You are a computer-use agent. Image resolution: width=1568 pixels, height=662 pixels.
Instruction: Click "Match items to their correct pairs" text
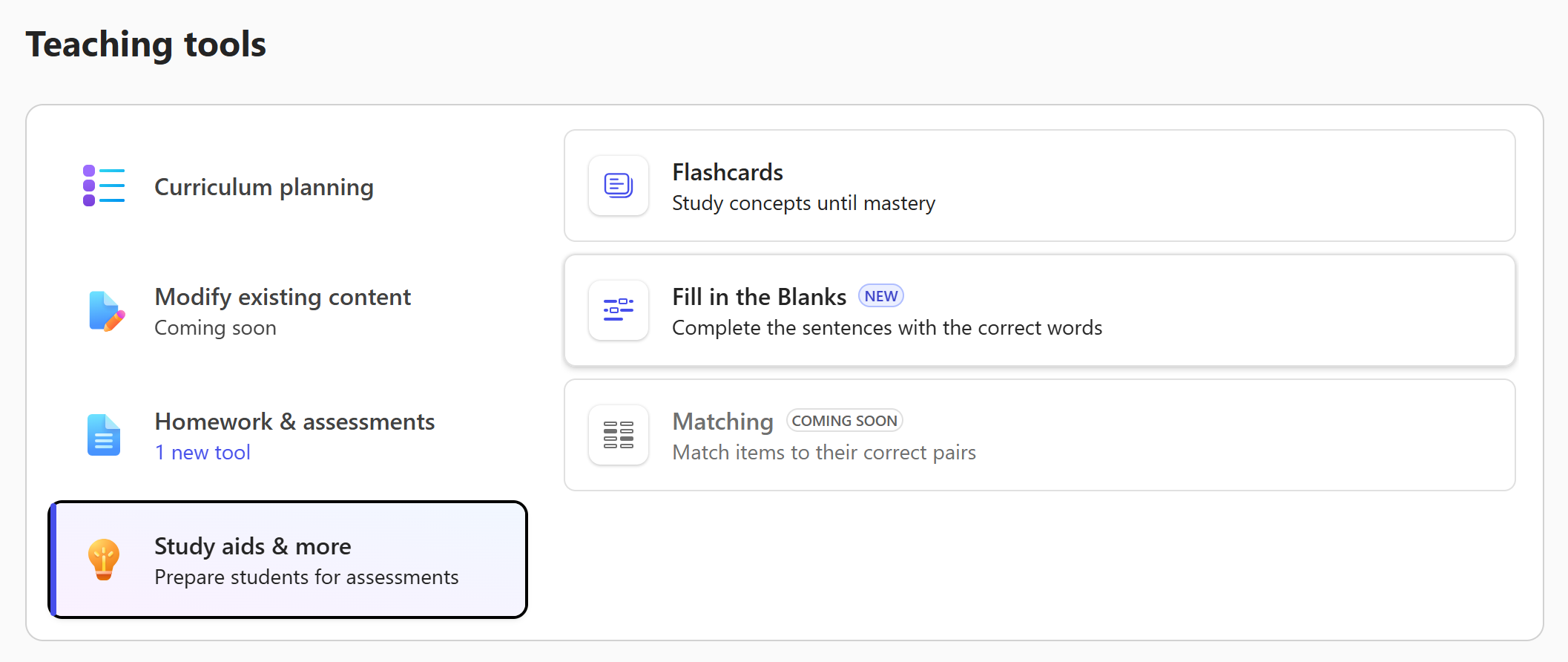[824, 453]
